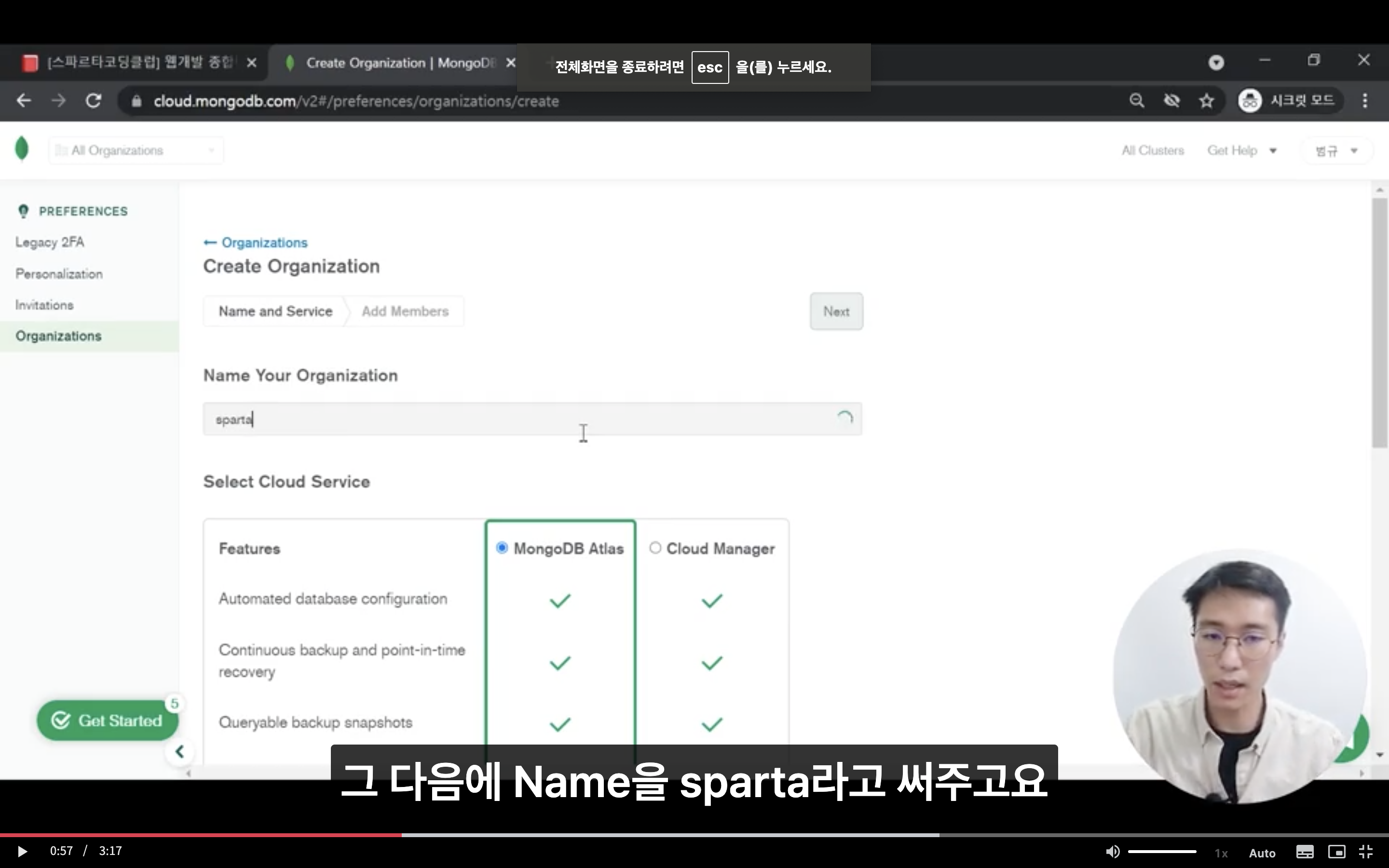Click the Next button

836,311
